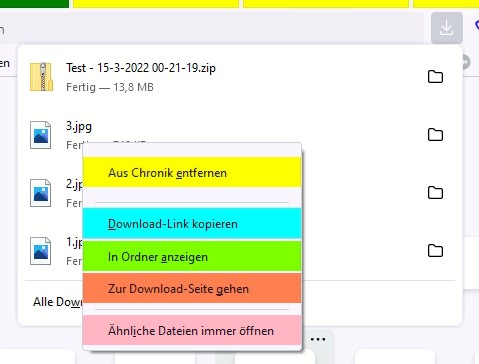
Task: Open containing folder icon for 2.jpg
Action: (x=435, y=193)
